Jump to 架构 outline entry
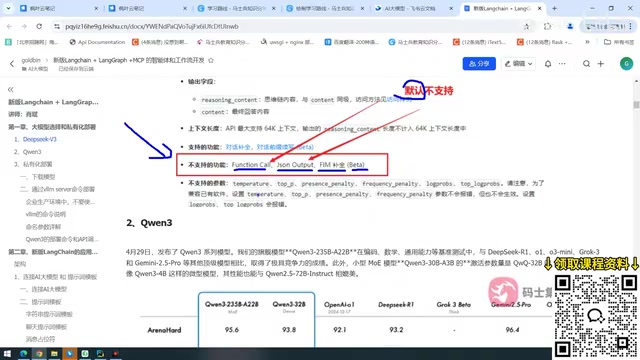This screenshot has width=640, height=360. point(20,264)
